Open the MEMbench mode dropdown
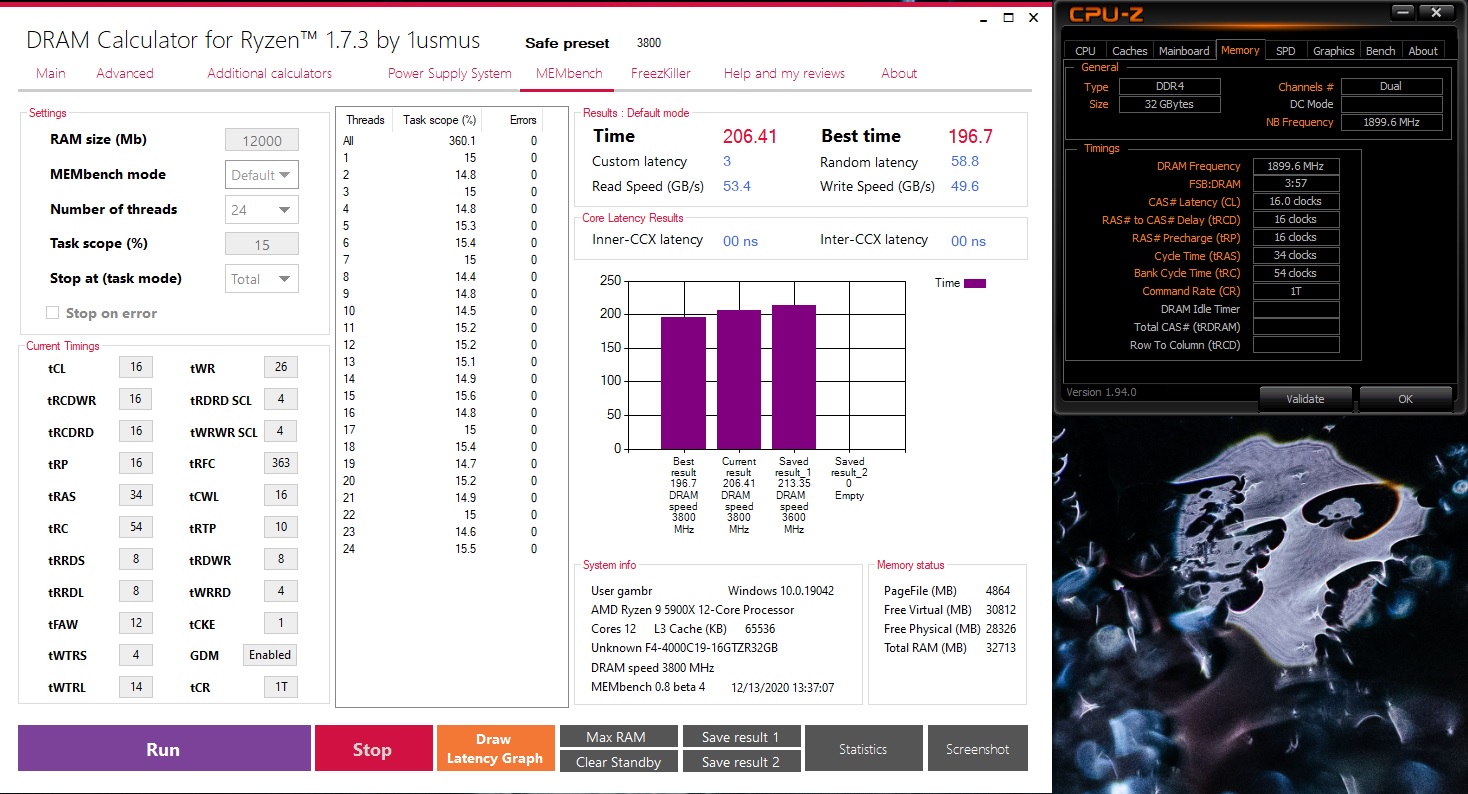This screenshot has height=794, width=1468. coord(262,175)
